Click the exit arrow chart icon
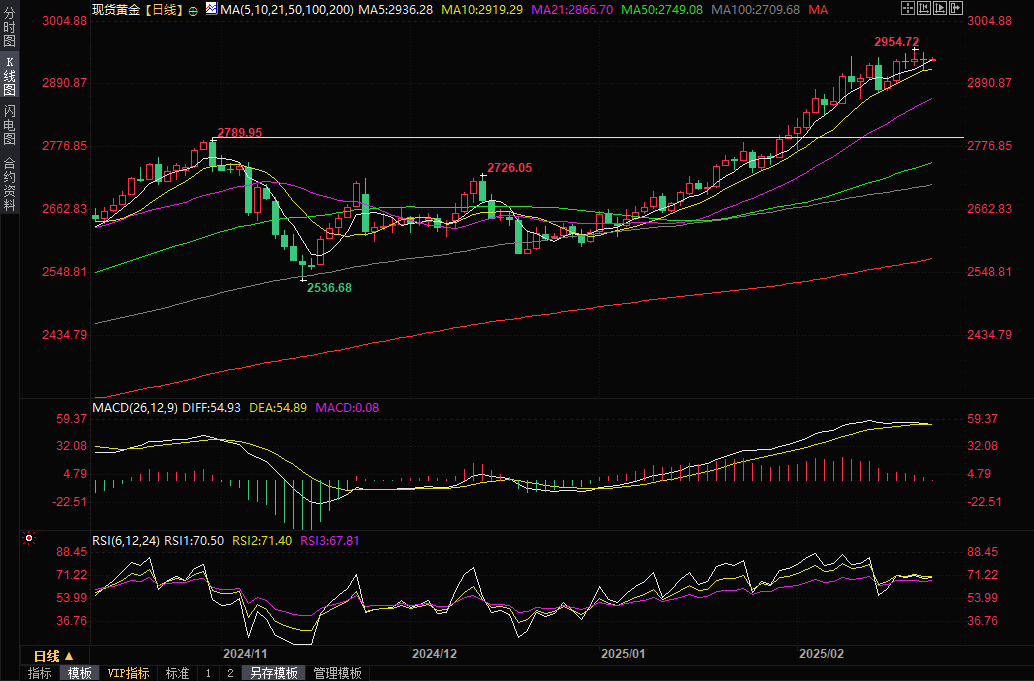1034x681 pixels. 956,8
